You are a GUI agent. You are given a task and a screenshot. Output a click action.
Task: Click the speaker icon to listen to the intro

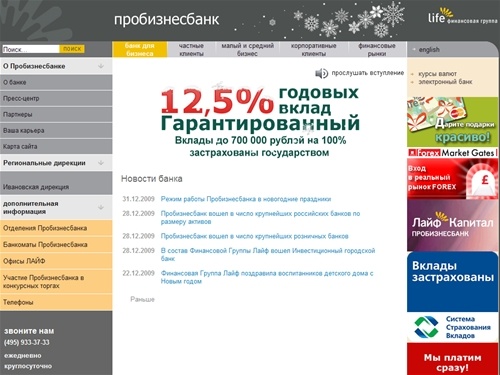pos(321,73)
